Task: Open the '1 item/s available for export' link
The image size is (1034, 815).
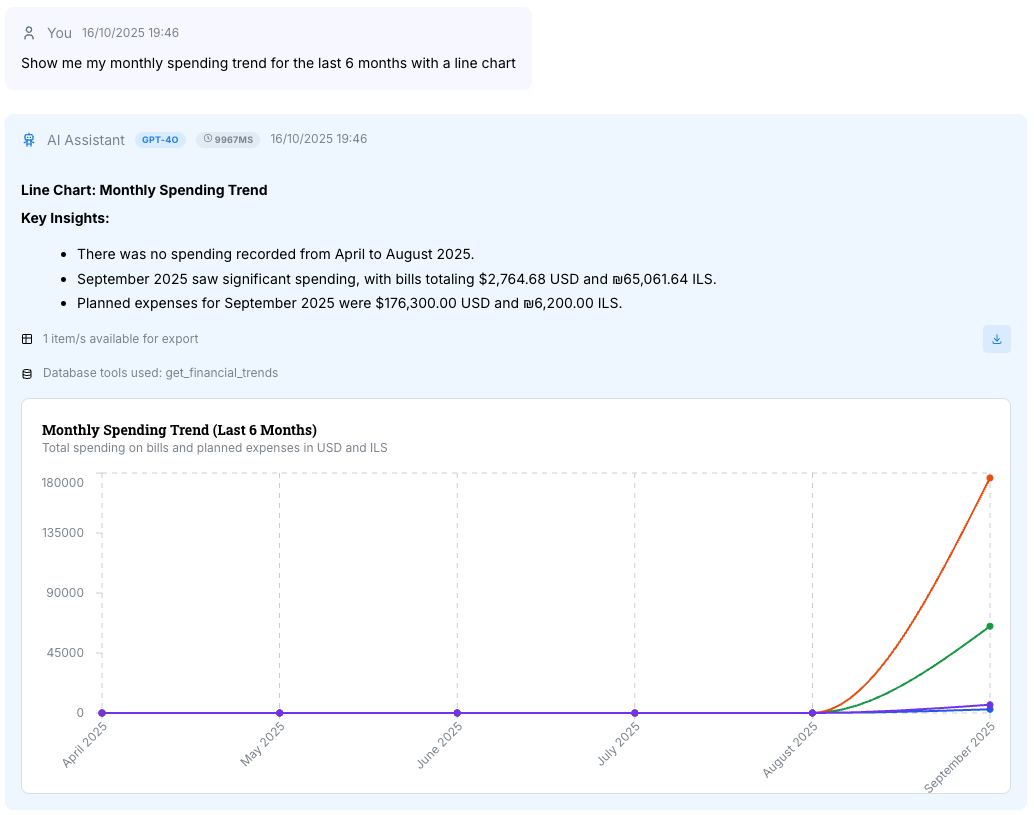Action: pyautogui.click(x=120, y=339)
